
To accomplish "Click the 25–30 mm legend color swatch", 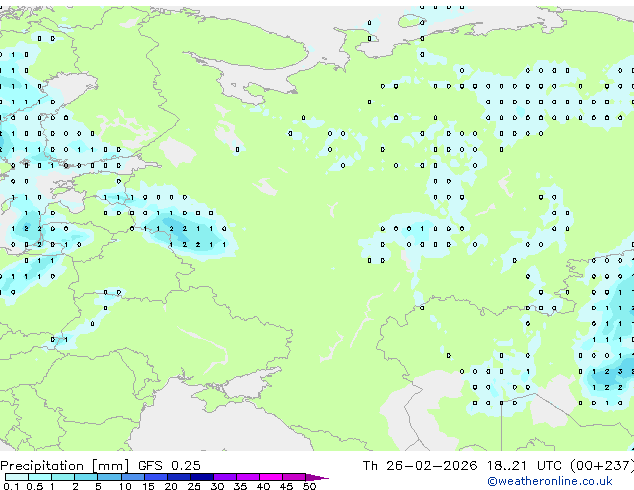I will point(201,477).
